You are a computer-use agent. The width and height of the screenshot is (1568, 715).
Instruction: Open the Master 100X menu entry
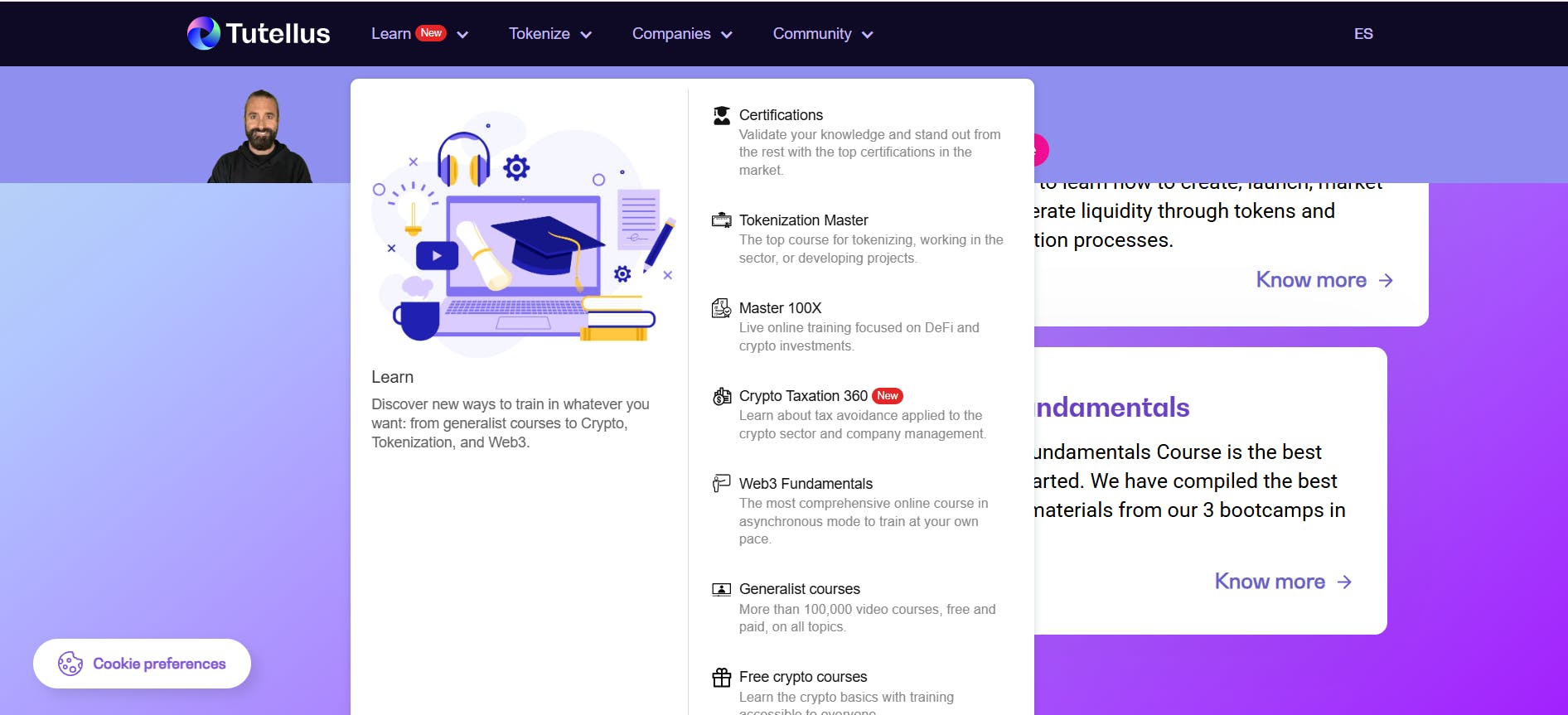pyautogui.click(x=780, y=308)
